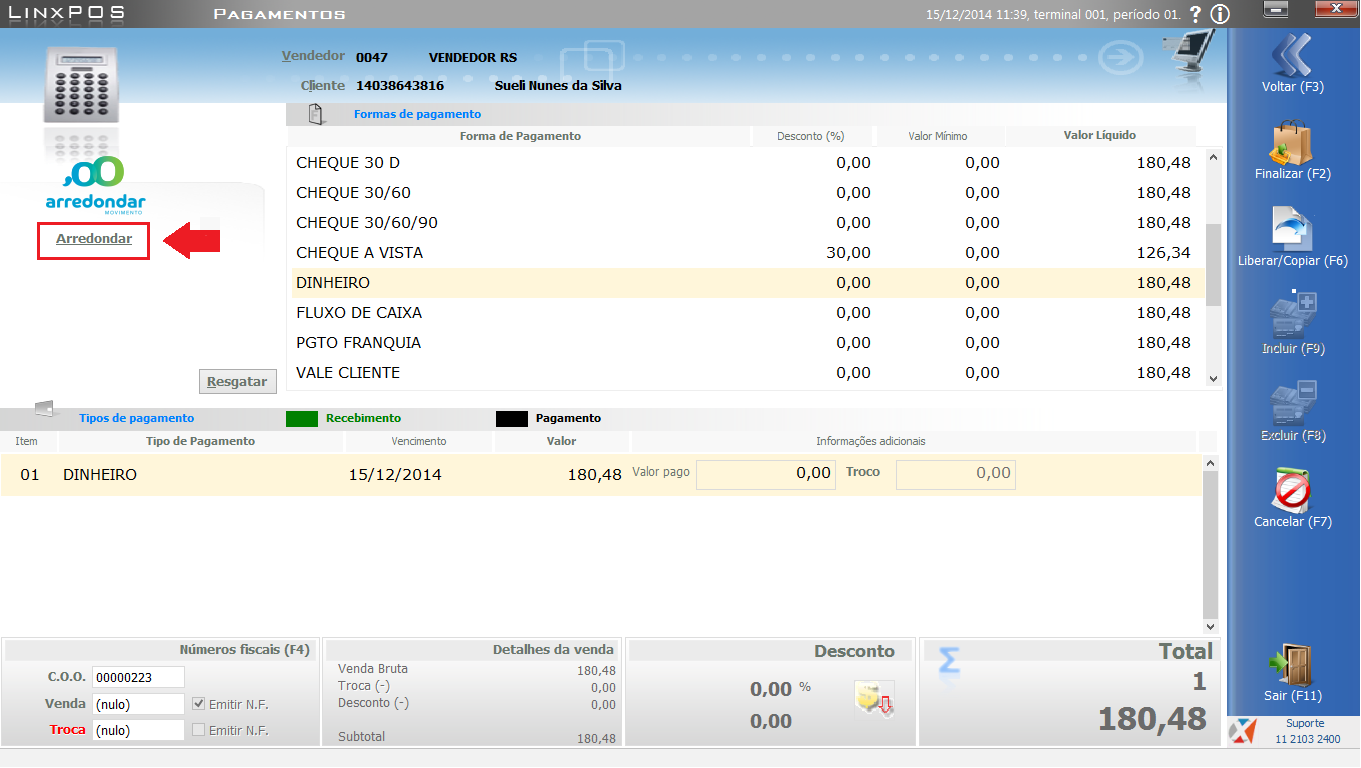The height and width of the screenshot is (768, 1361).
Task: Click the Vendedor label
Action: (313, 56)
